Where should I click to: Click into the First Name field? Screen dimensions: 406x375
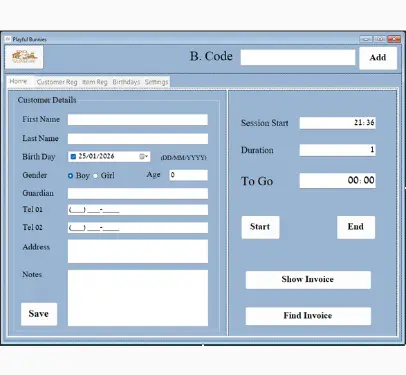(x=138, y=120)
